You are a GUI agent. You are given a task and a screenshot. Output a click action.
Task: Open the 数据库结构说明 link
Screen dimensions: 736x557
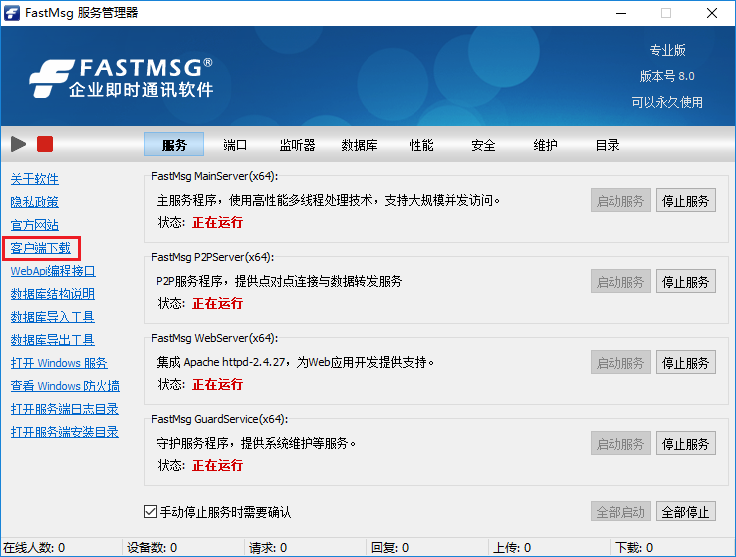click(53, 294)
